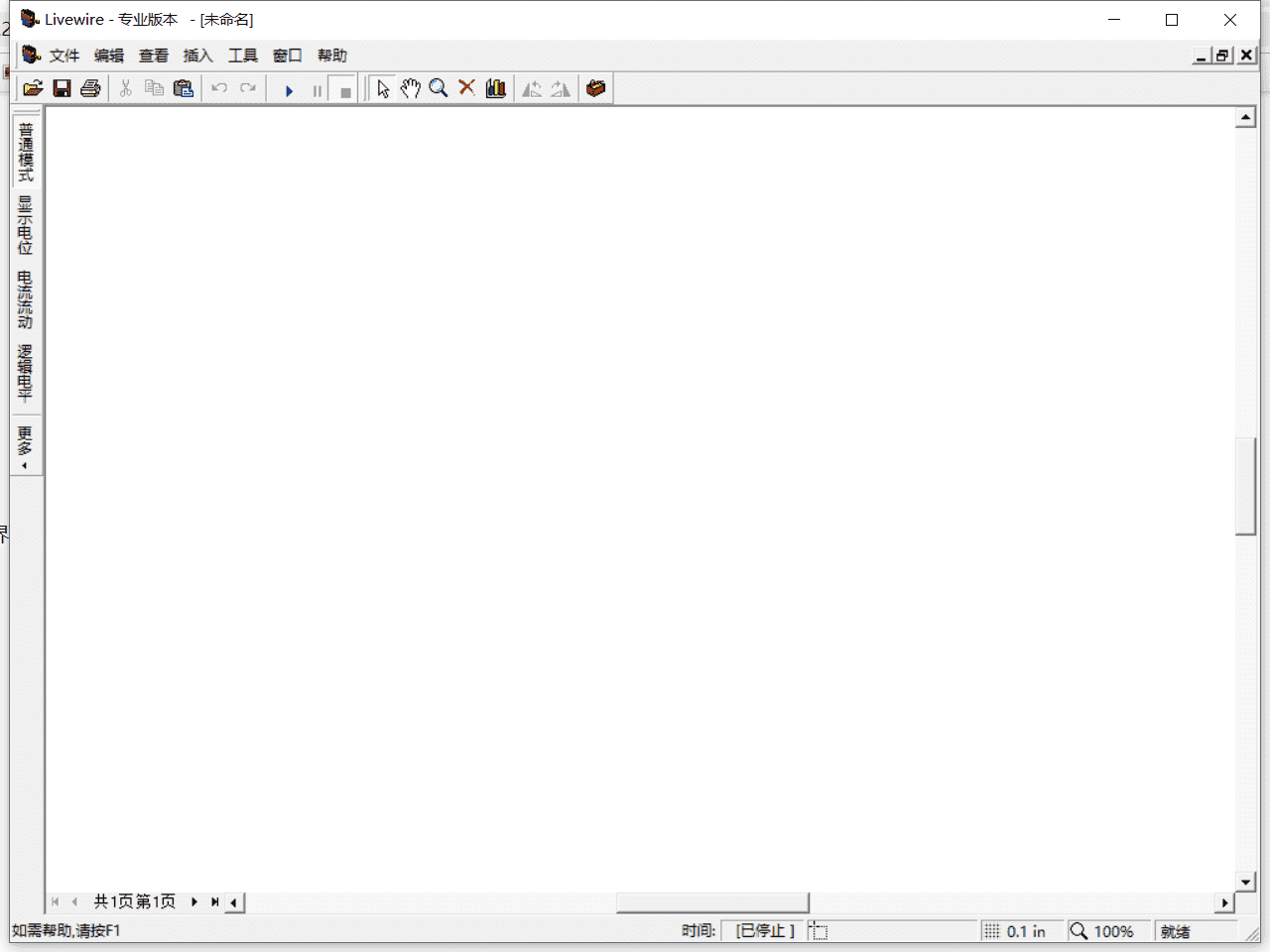Select the arrow pointer tool
This screenshot has height=952, width=1270.
[383, 88]
